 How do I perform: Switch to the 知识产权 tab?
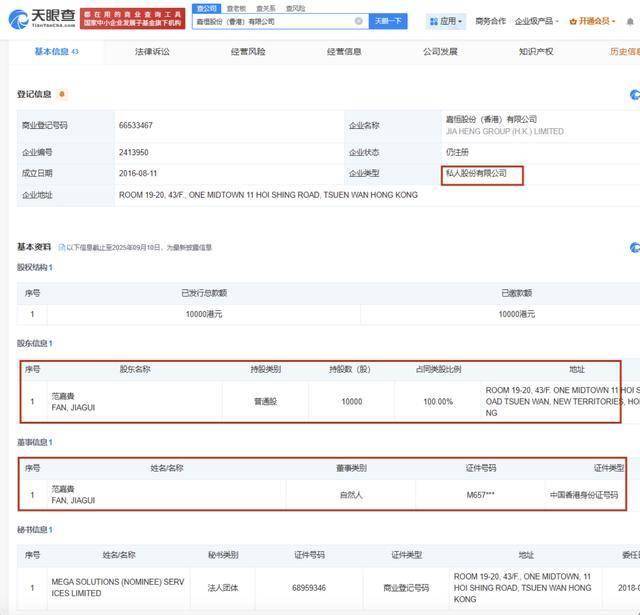[x=536, y=52]
